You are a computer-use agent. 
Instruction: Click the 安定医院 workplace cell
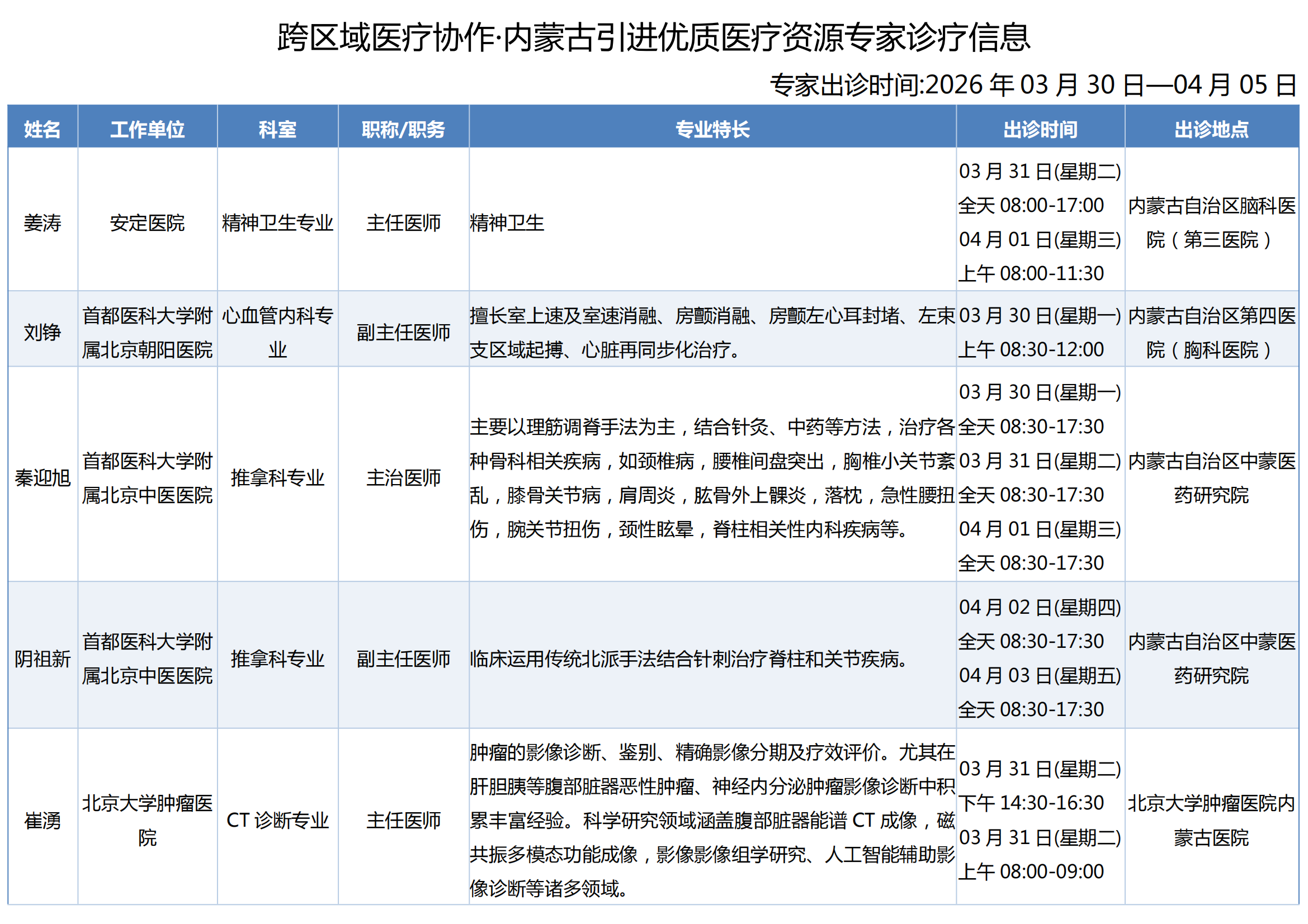click(x=147, y=222)
